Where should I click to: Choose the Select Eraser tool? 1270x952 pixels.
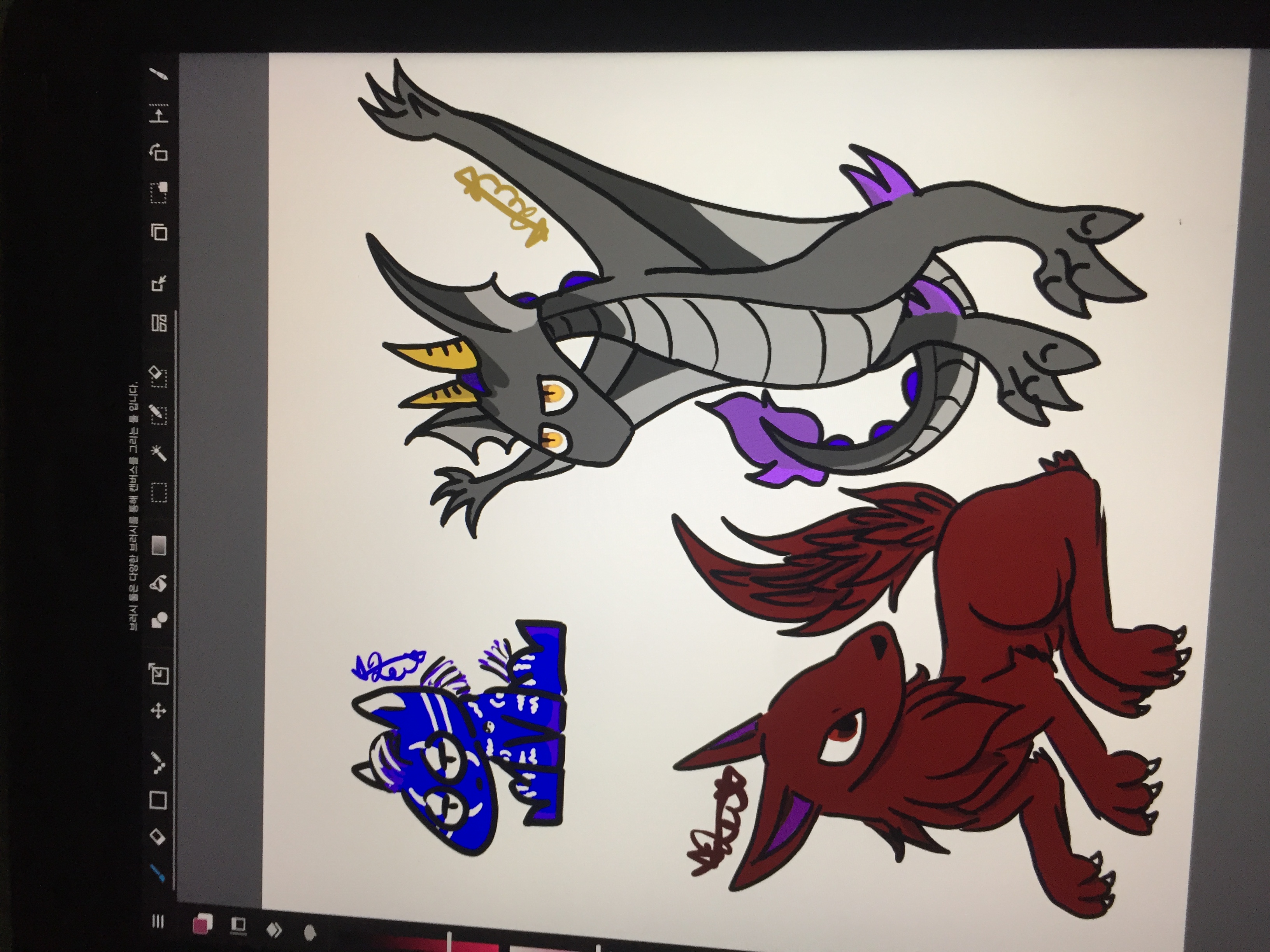click(158, 377)
